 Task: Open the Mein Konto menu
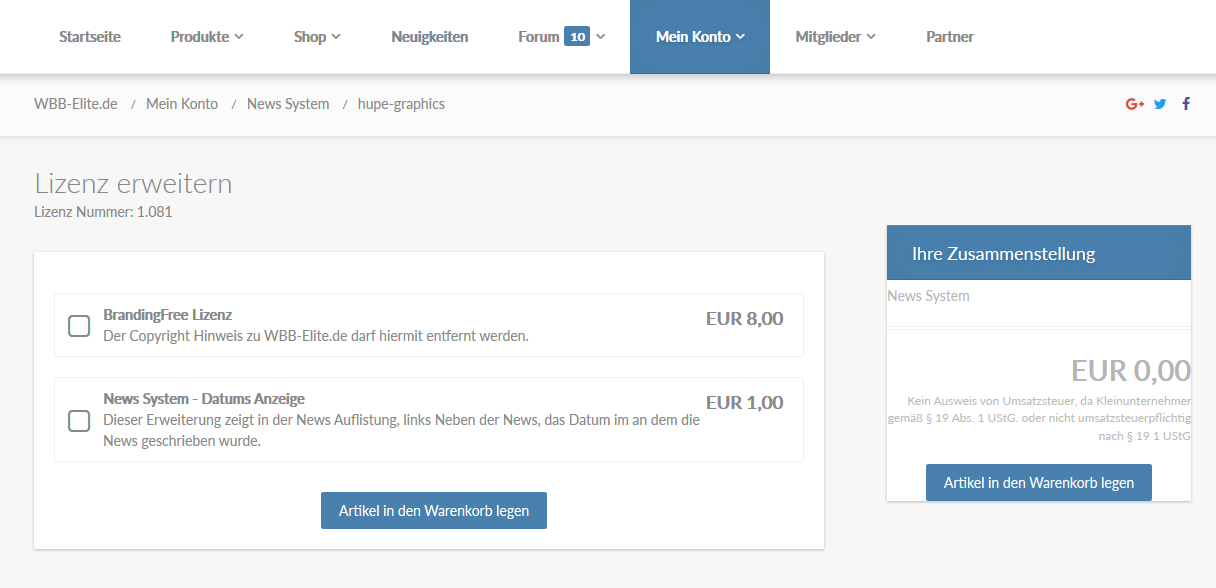(x=700, y=37)
